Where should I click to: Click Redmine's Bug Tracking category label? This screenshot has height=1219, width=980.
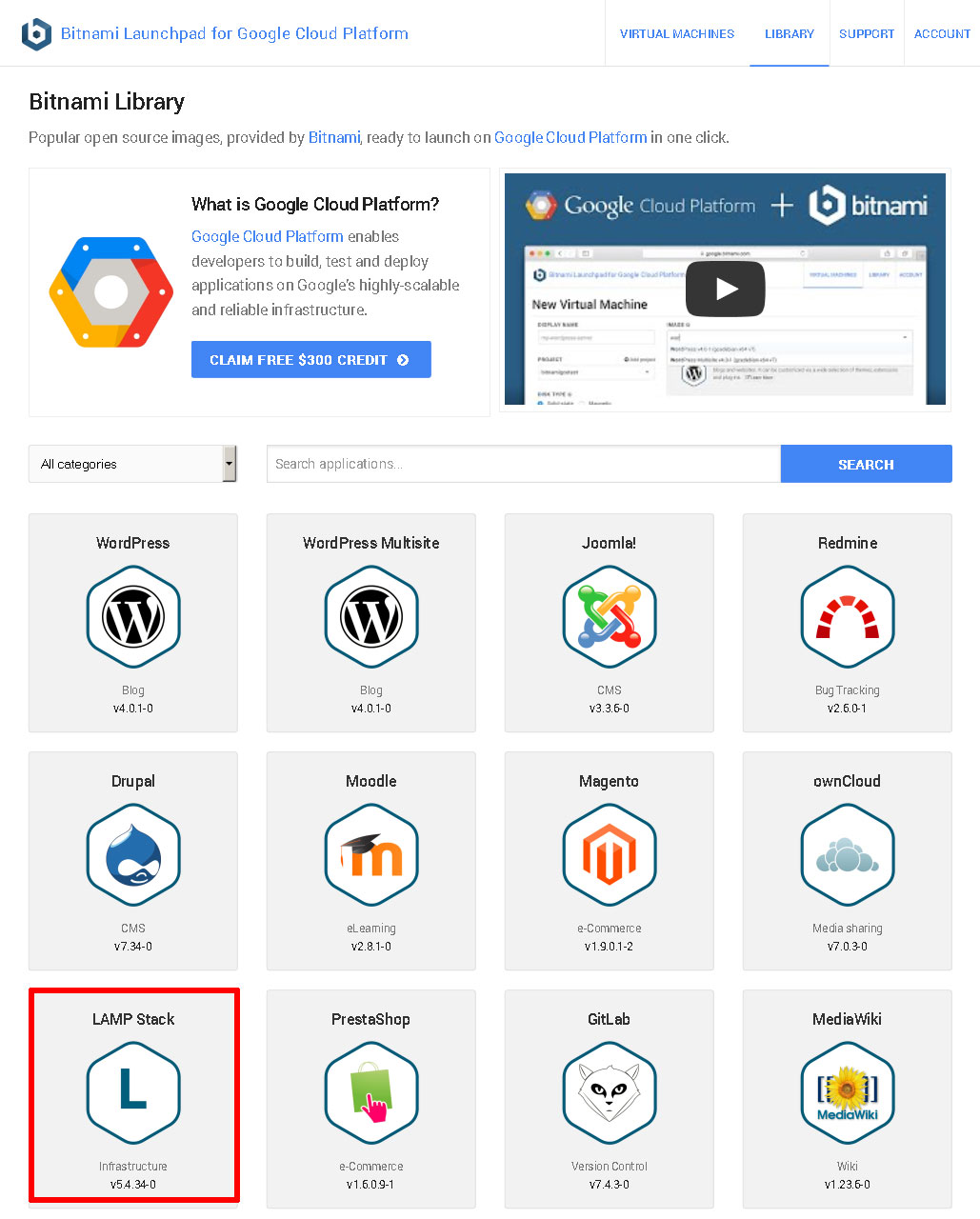click(x=848, y=690)
